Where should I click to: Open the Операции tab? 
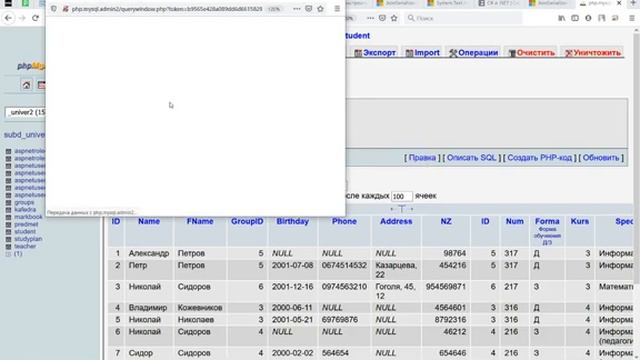pyautogui.click(x=473, y=53)
